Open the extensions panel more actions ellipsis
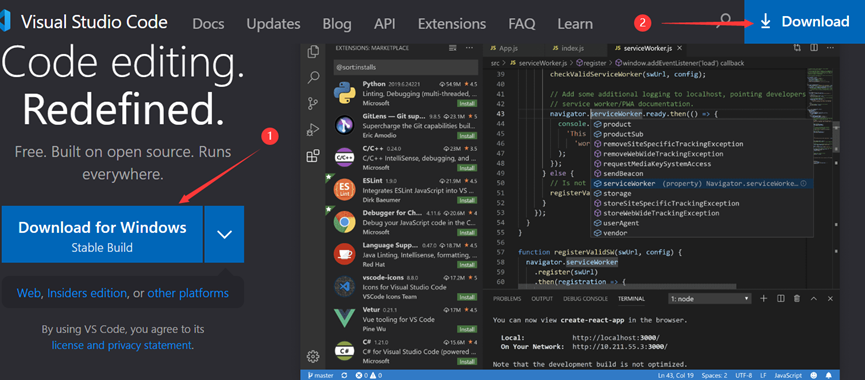865x380 pixels. click(x=469, y=48)
